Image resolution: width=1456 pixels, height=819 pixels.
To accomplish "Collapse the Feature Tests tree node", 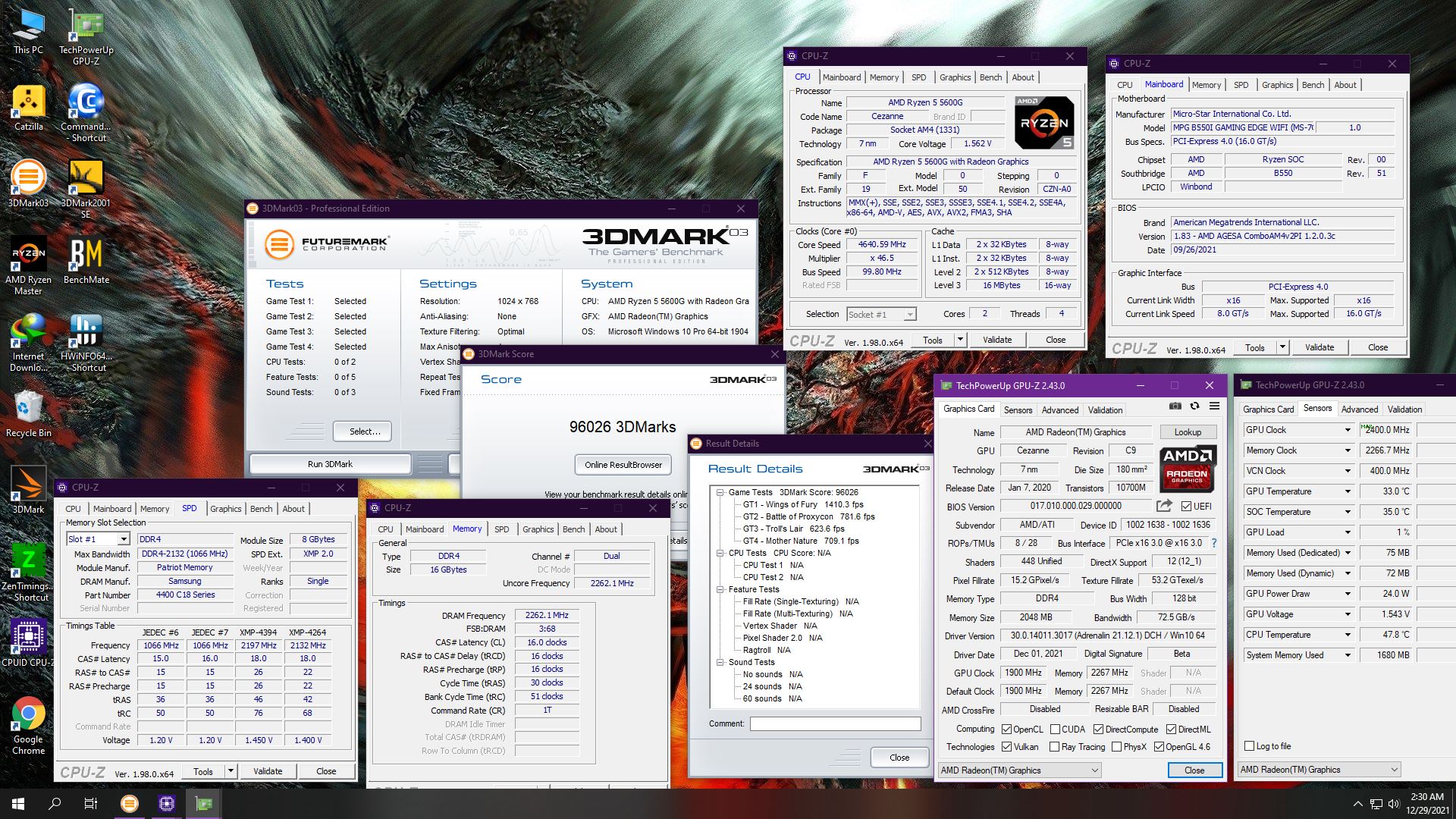I will pos(720,589).
